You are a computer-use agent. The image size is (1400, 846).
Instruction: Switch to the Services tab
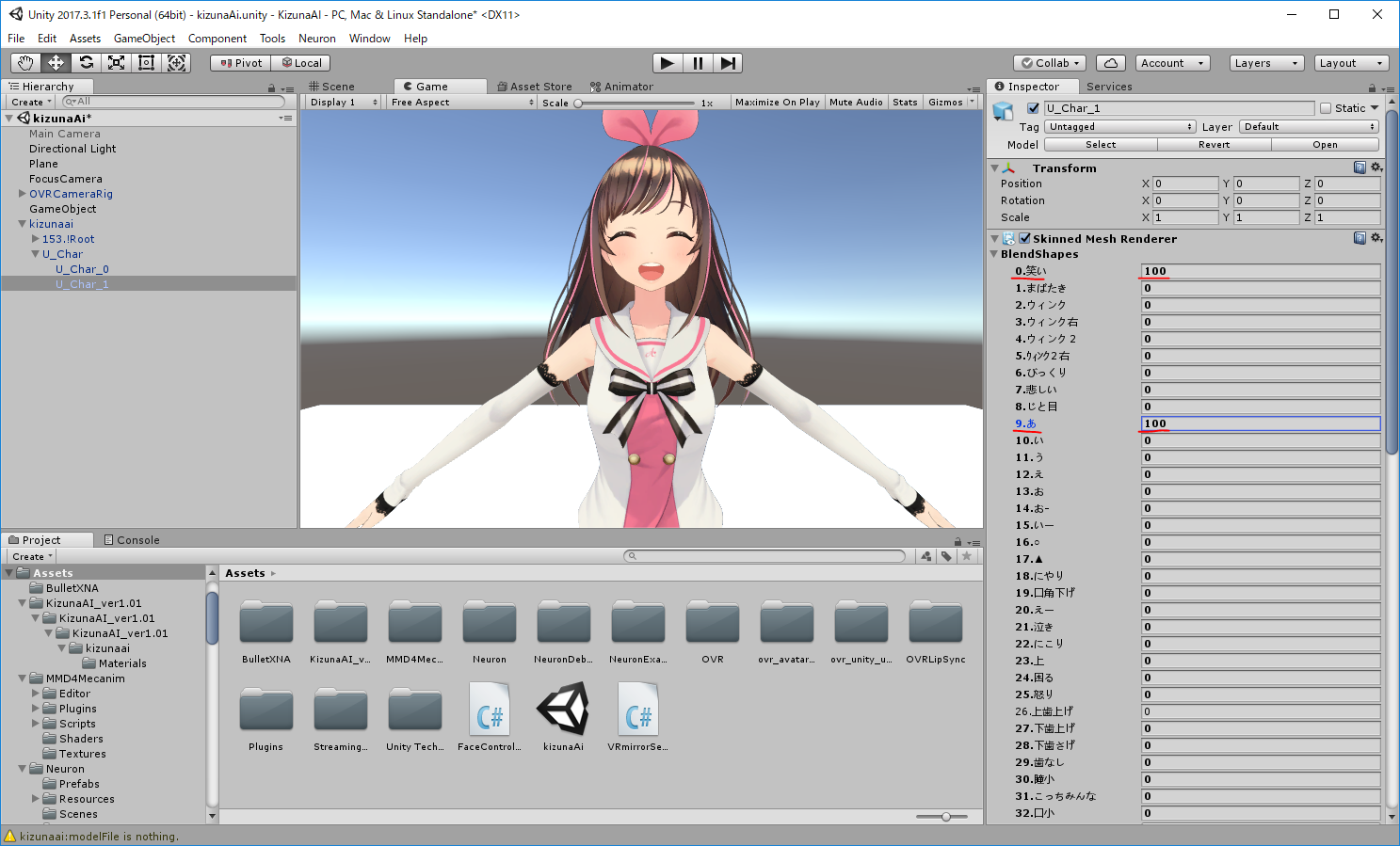pos(1109,87)
